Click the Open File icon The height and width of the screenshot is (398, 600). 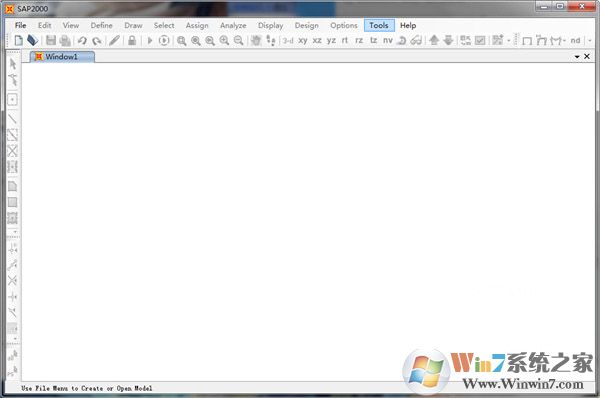click(33, 40)
